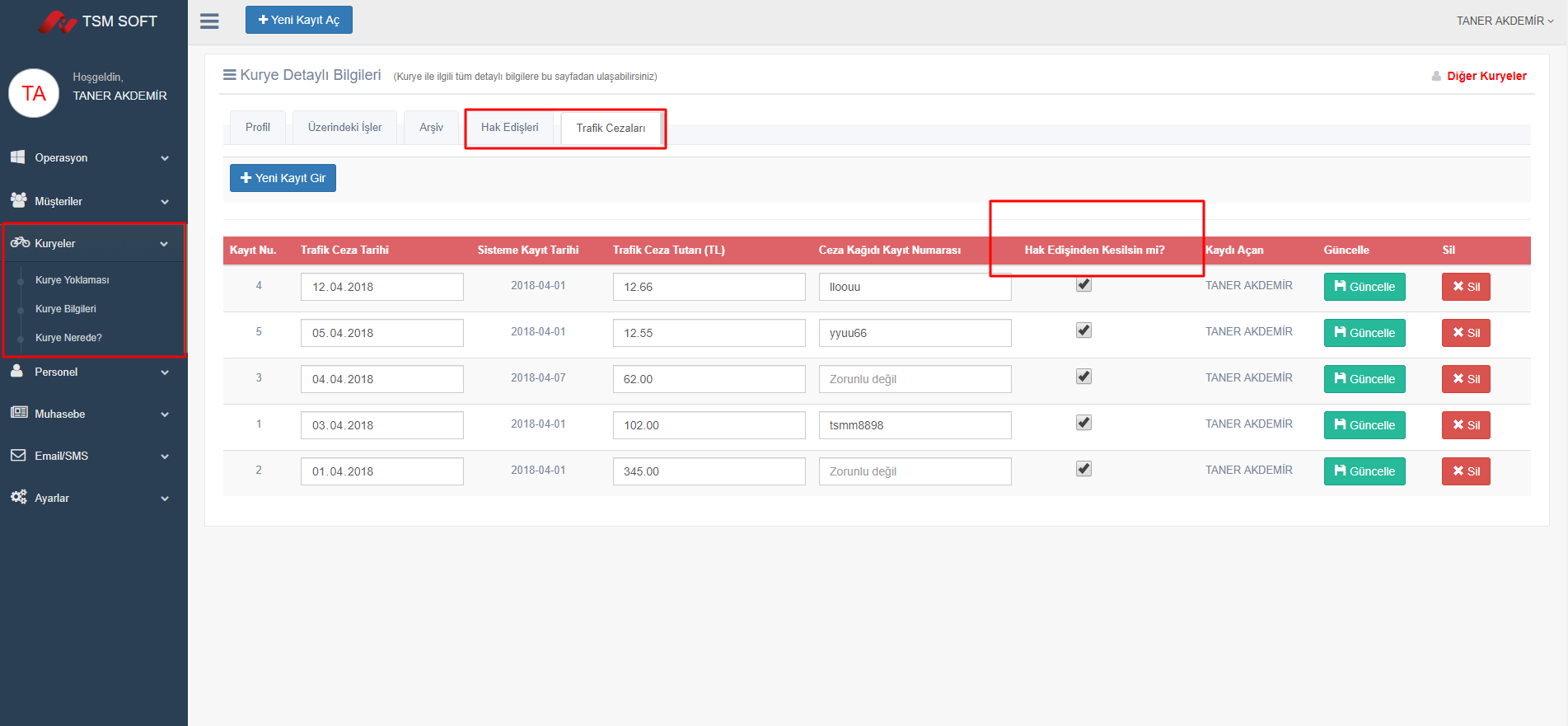Click the Müşteriler people icon in sidebar
This screenshot has height=726, width=1568.
18,200
